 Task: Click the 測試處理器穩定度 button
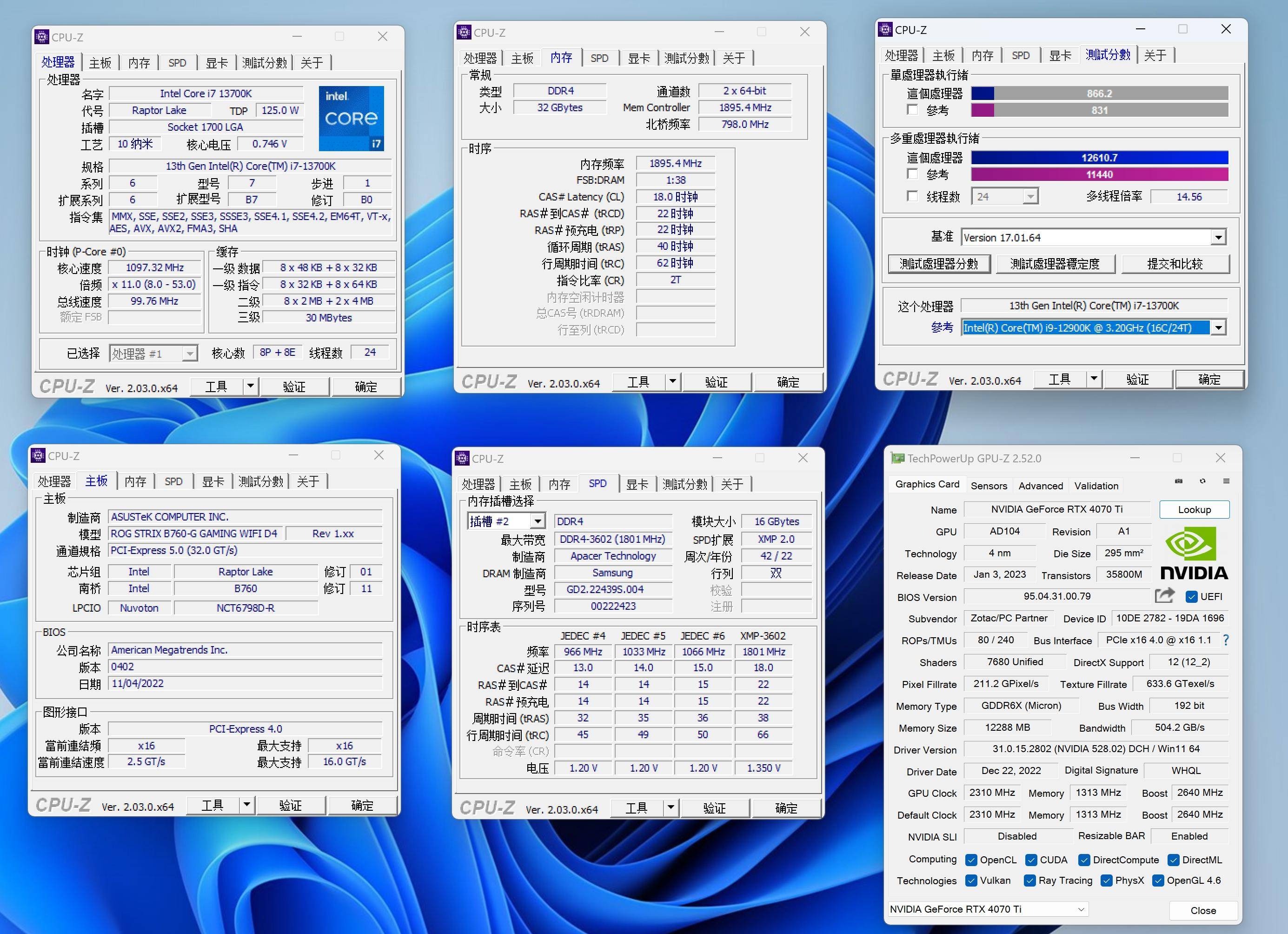tap(1055, 264)
